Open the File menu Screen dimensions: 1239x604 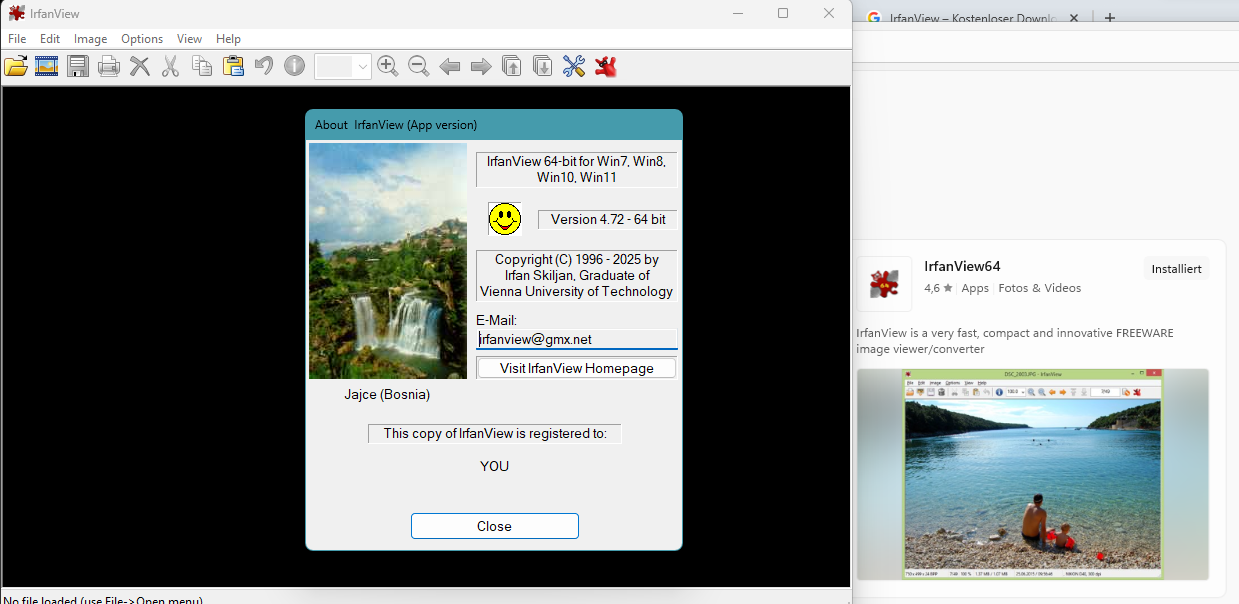(x=17, y=39)
